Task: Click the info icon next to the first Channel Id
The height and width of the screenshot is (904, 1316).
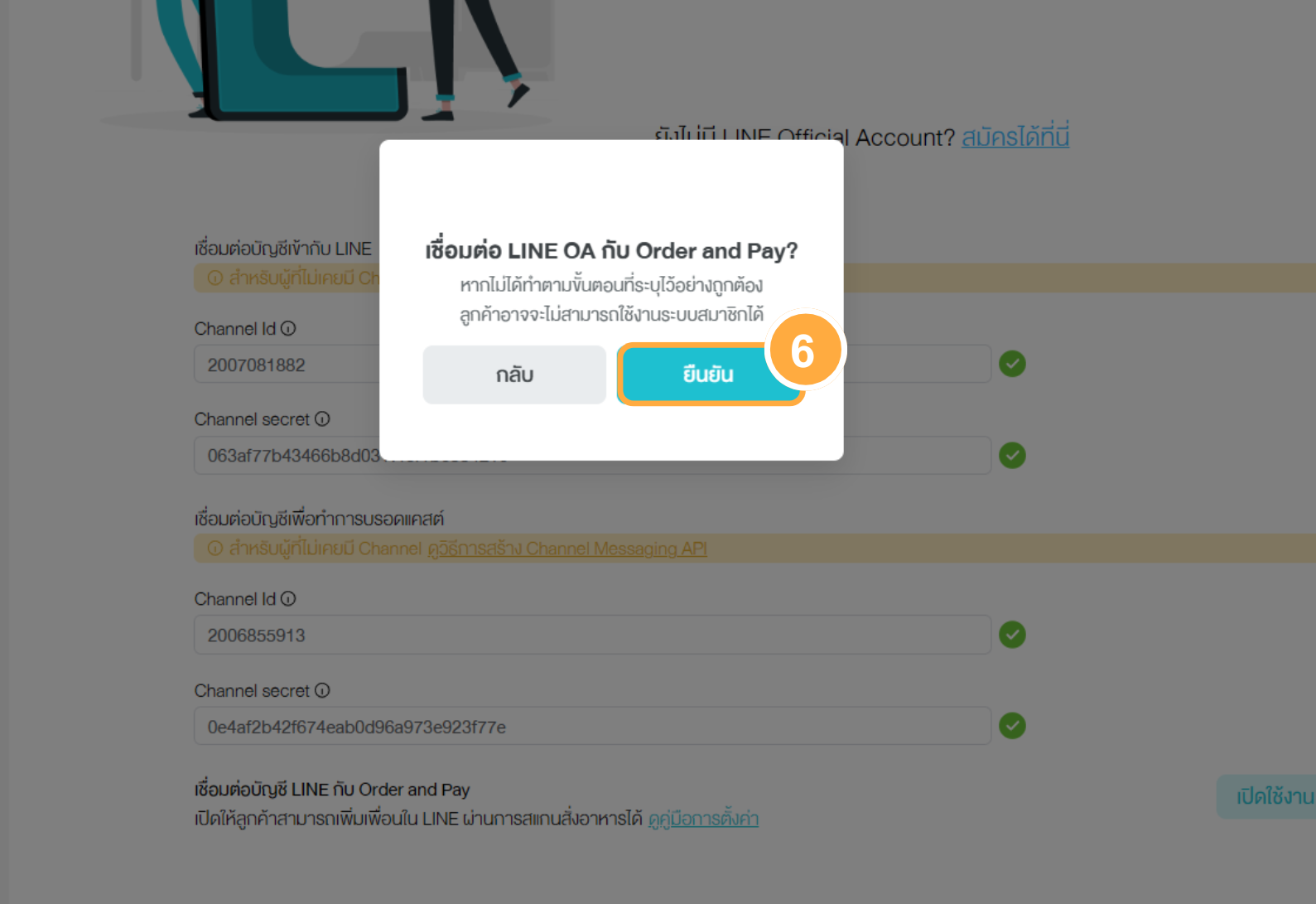Action: click(x=288, y=328)
